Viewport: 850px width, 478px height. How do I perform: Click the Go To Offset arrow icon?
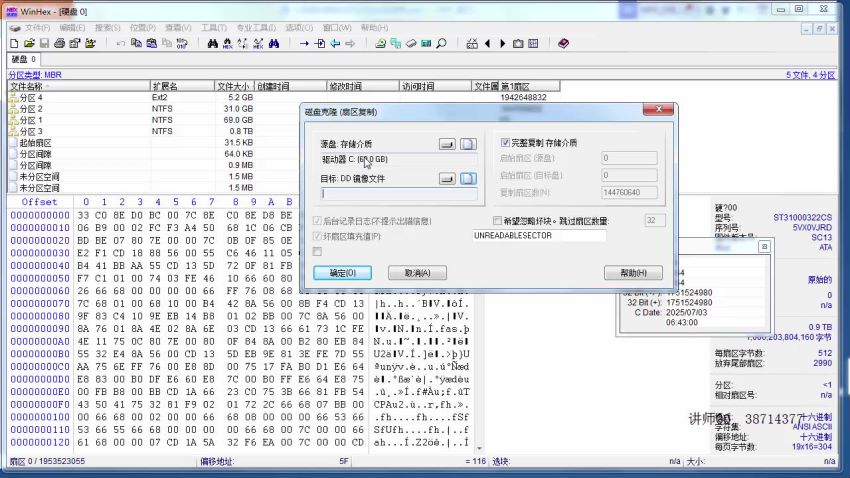point(304,43)
